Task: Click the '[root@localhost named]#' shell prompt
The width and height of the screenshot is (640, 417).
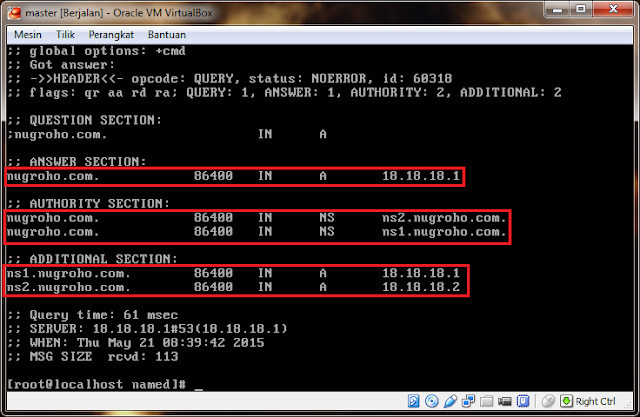Action: tap(97, 384)
